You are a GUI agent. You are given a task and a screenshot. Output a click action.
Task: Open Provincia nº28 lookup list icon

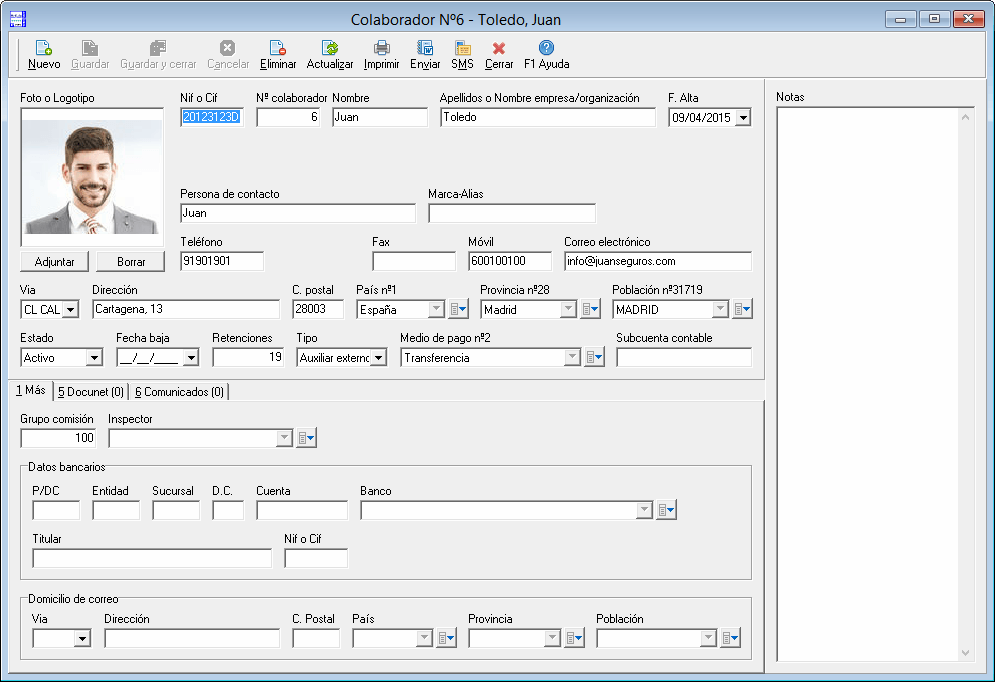tap(590, 310)
